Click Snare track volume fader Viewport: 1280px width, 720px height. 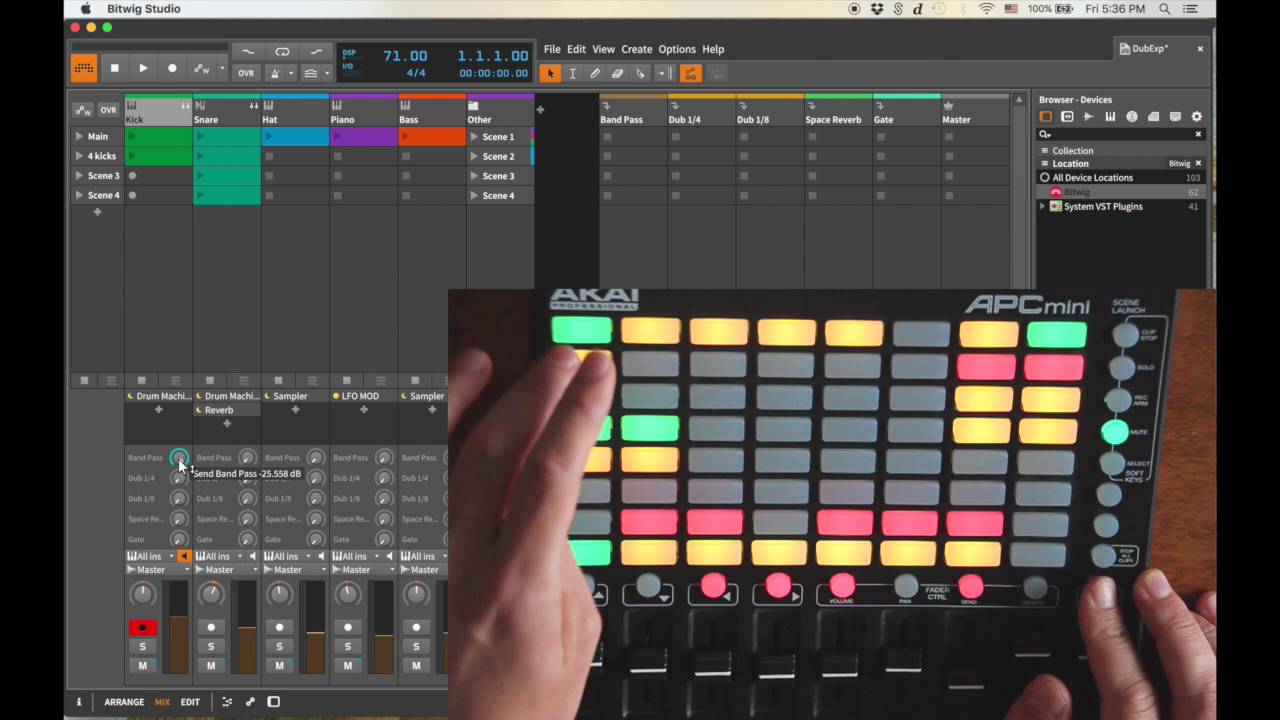coord(247,627)
